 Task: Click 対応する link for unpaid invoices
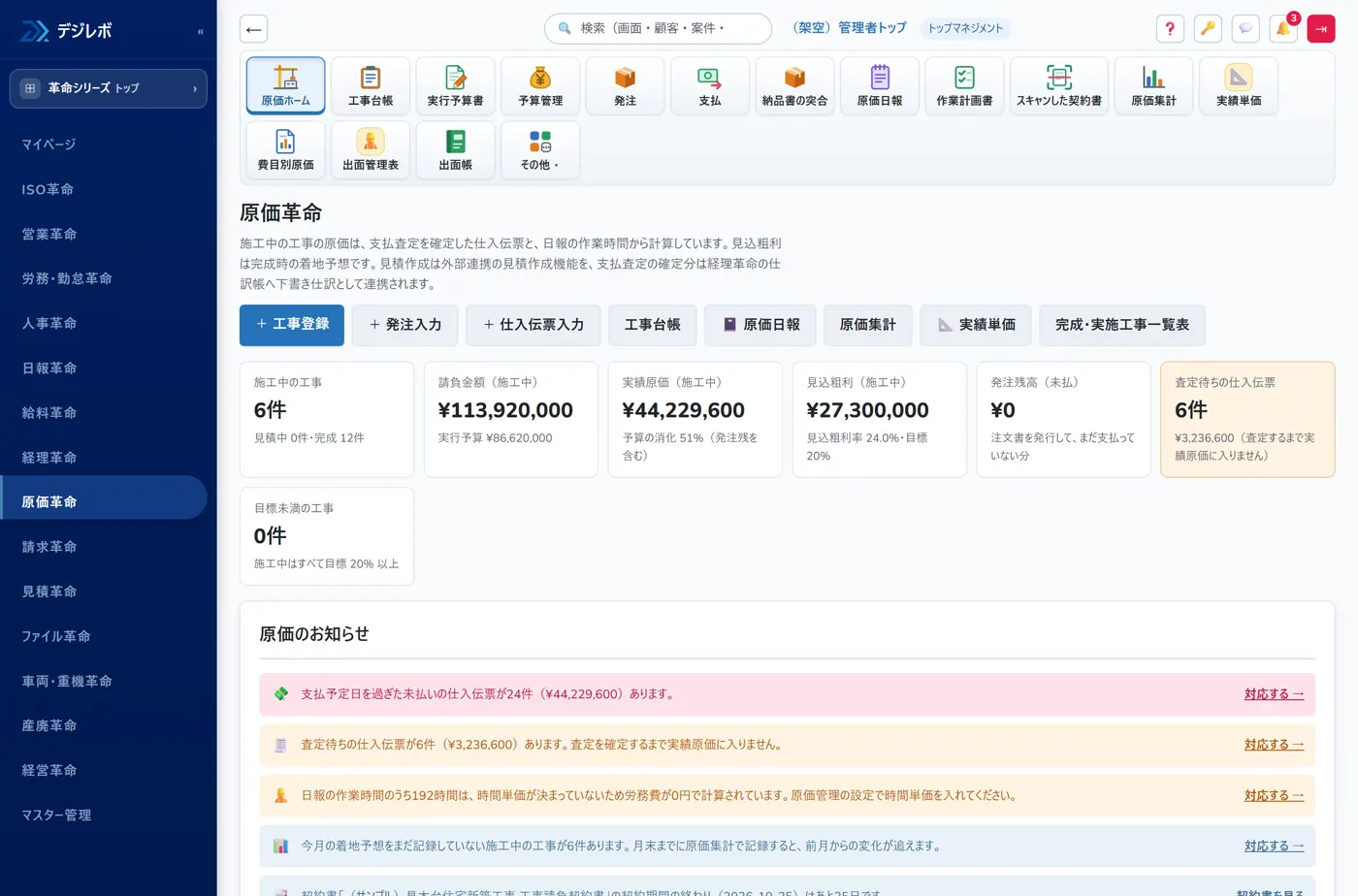coord(1274,694)
